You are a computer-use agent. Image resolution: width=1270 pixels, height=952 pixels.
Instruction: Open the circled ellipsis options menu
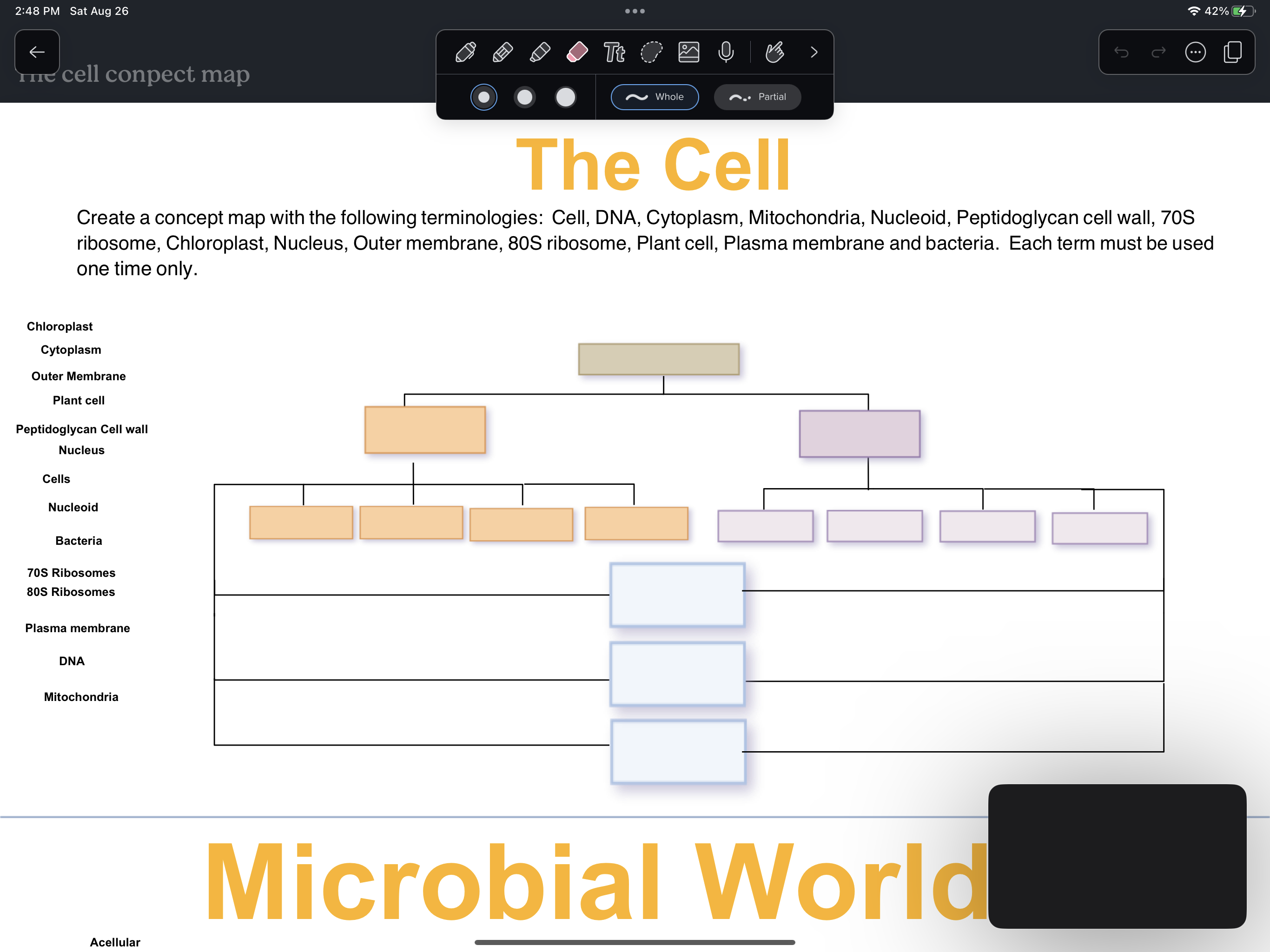[1195, 52]
